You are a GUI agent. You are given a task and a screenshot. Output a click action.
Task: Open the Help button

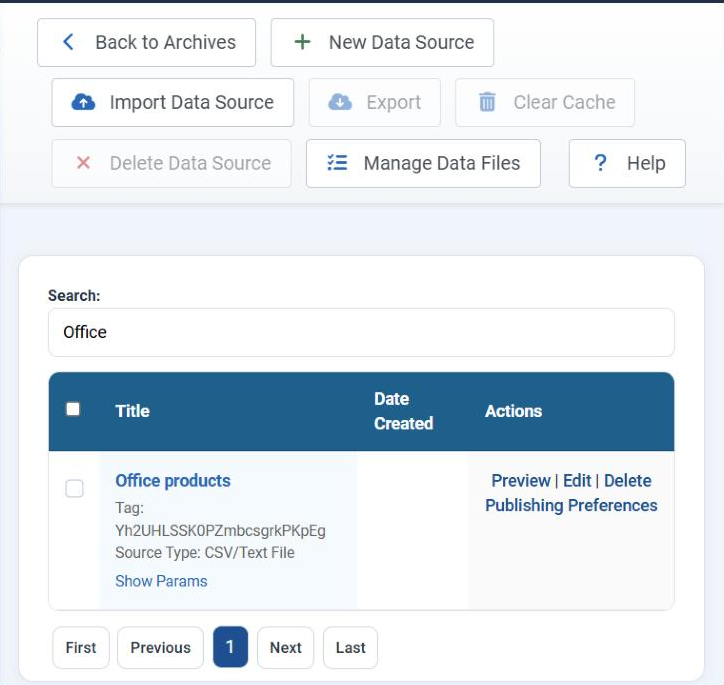coord(627,163)
